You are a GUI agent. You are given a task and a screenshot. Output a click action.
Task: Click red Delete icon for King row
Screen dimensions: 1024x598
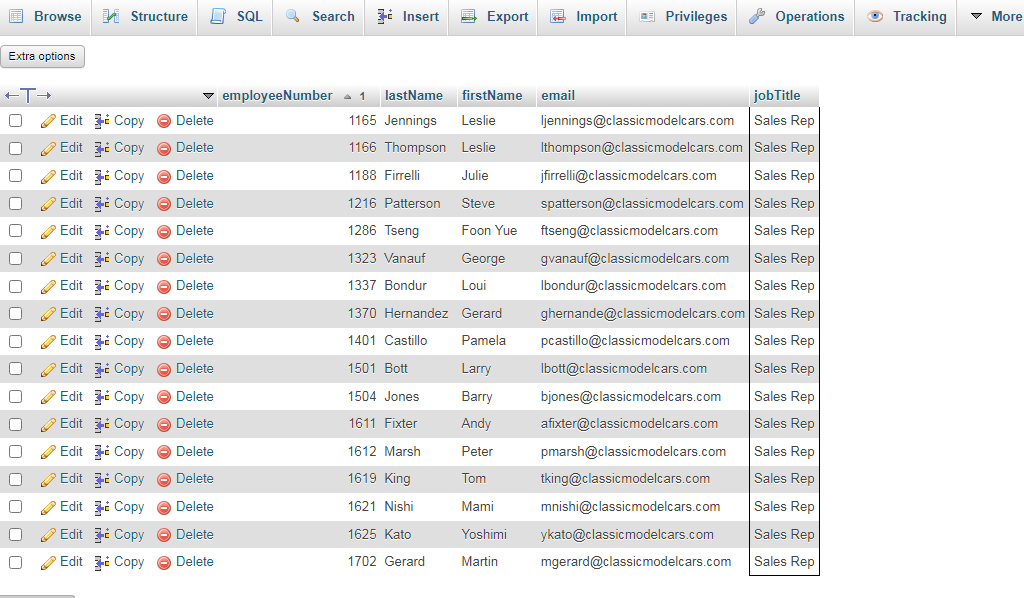pos(164,479)
